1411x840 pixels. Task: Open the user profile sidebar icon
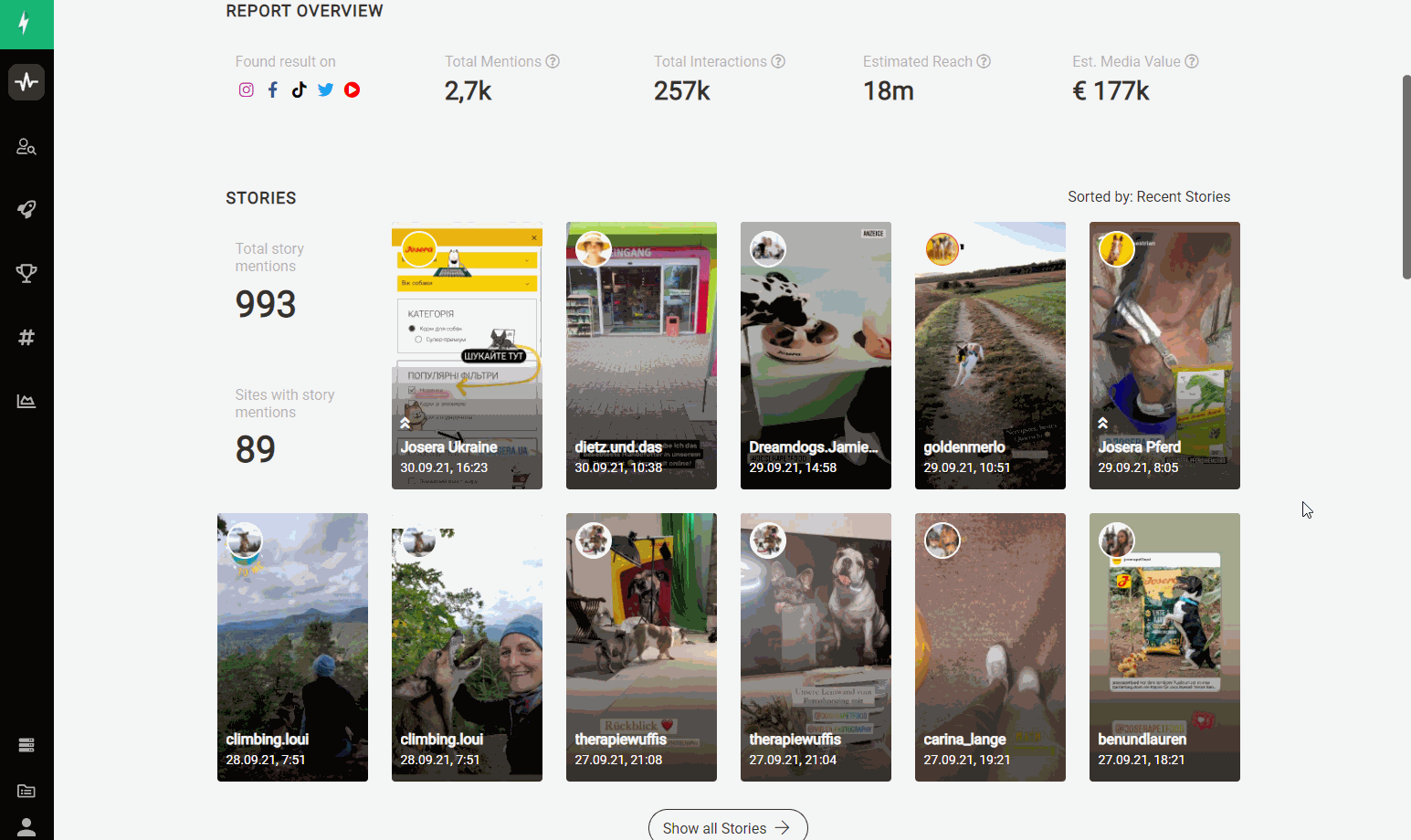coord(26,827)
